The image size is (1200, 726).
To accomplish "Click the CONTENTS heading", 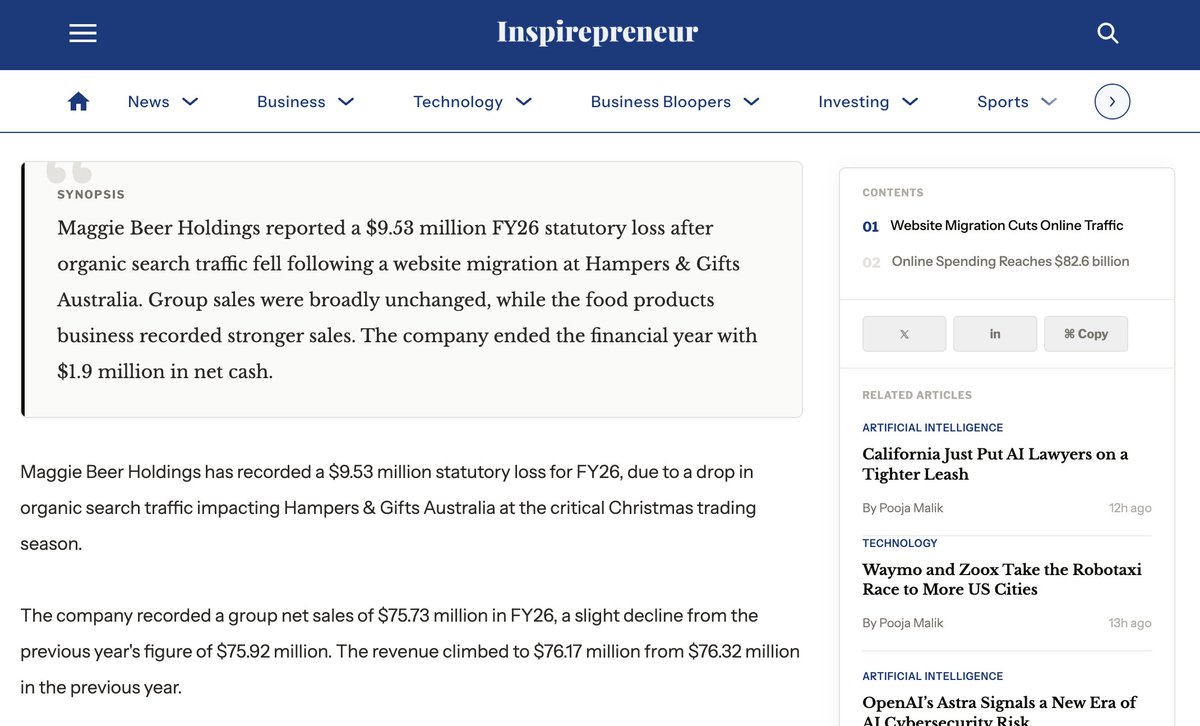I will [893, 192].
